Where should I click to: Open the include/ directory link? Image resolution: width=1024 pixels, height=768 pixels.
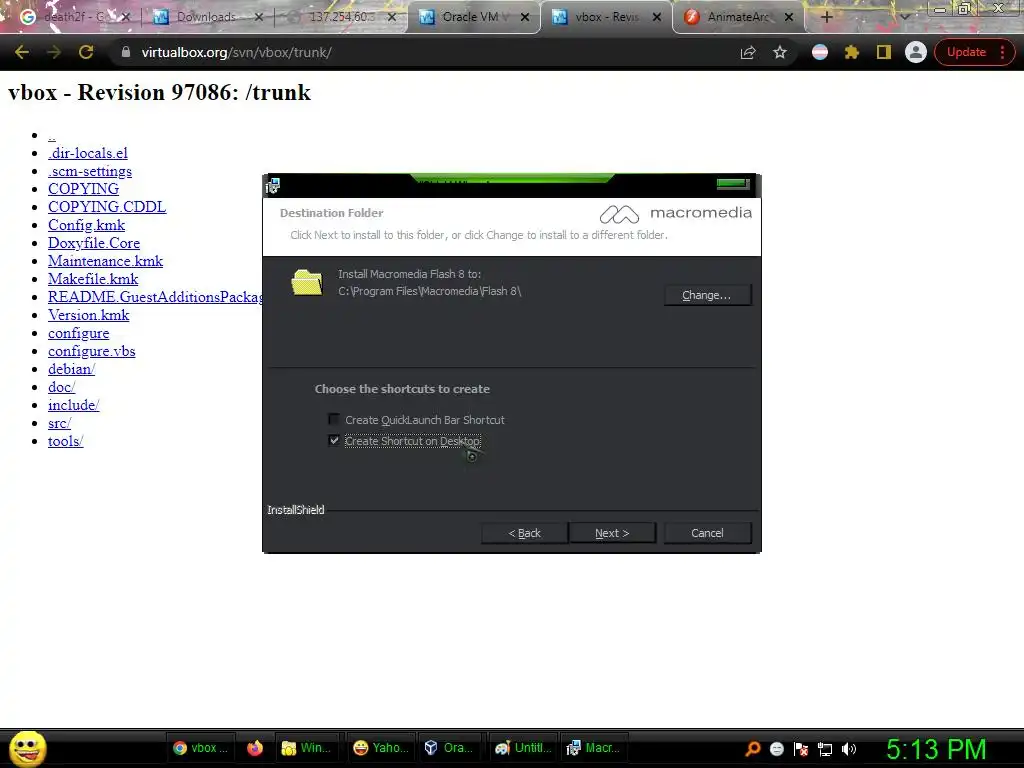[73, 405]
